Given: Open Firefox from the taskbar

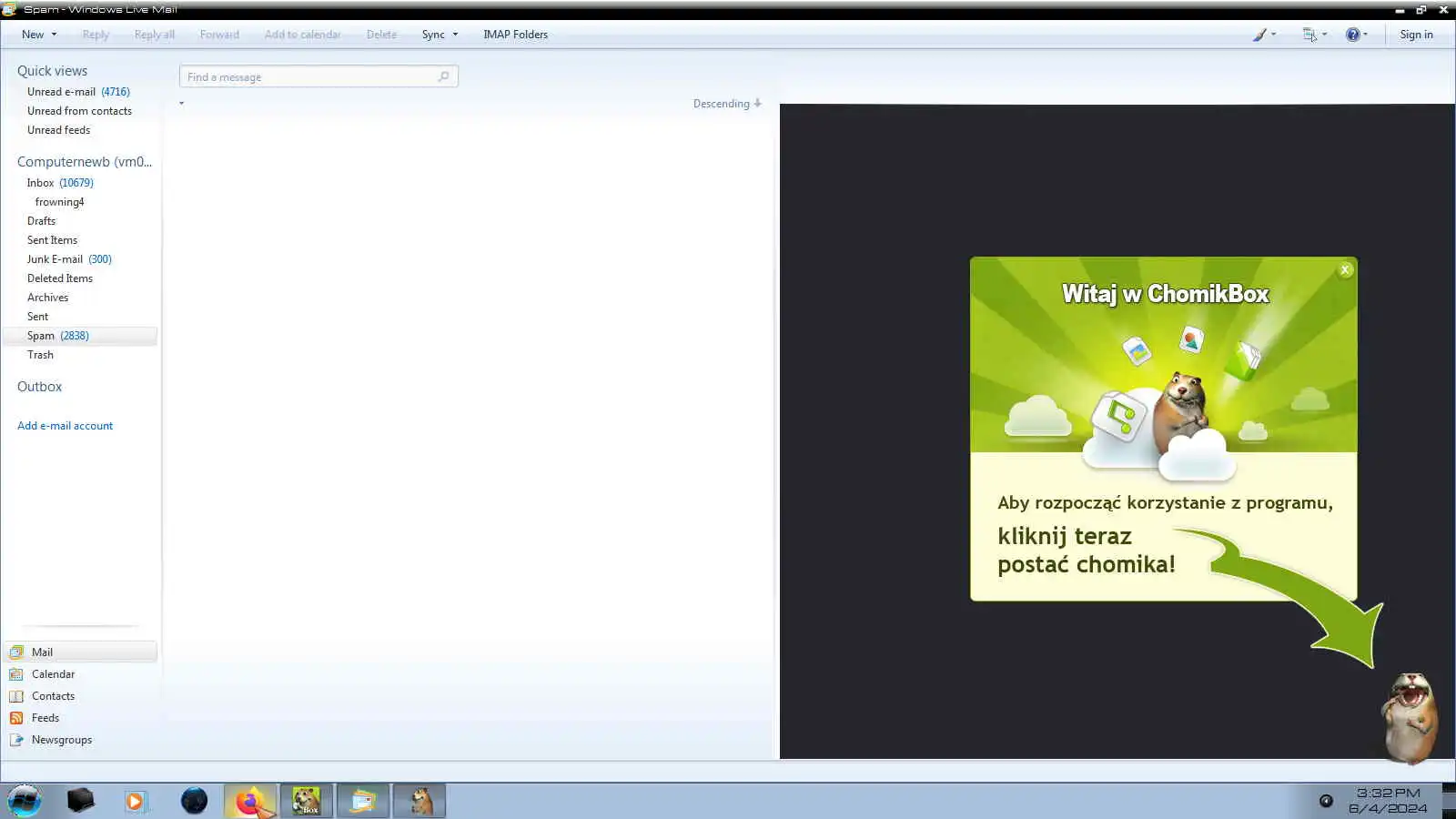Looking at the screenshot, I should pos(251,801).
